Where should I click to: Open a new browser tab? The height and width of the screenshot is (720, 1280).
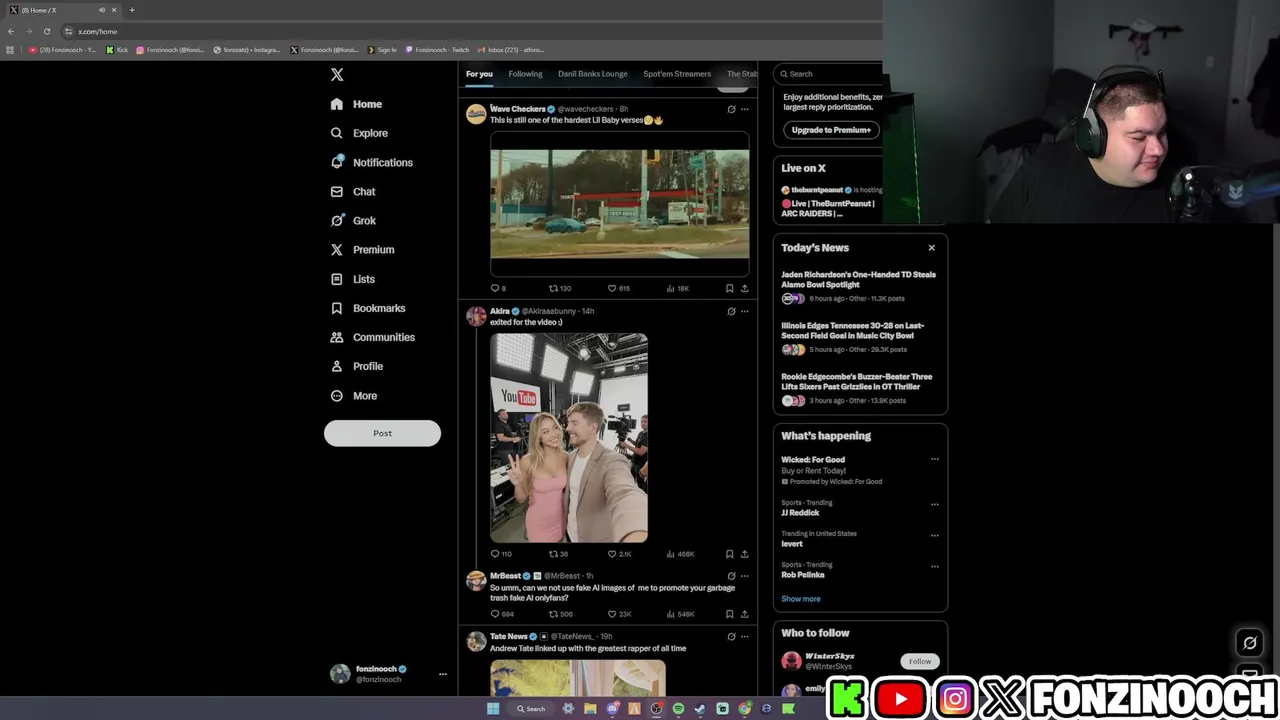tap(131, 10)
